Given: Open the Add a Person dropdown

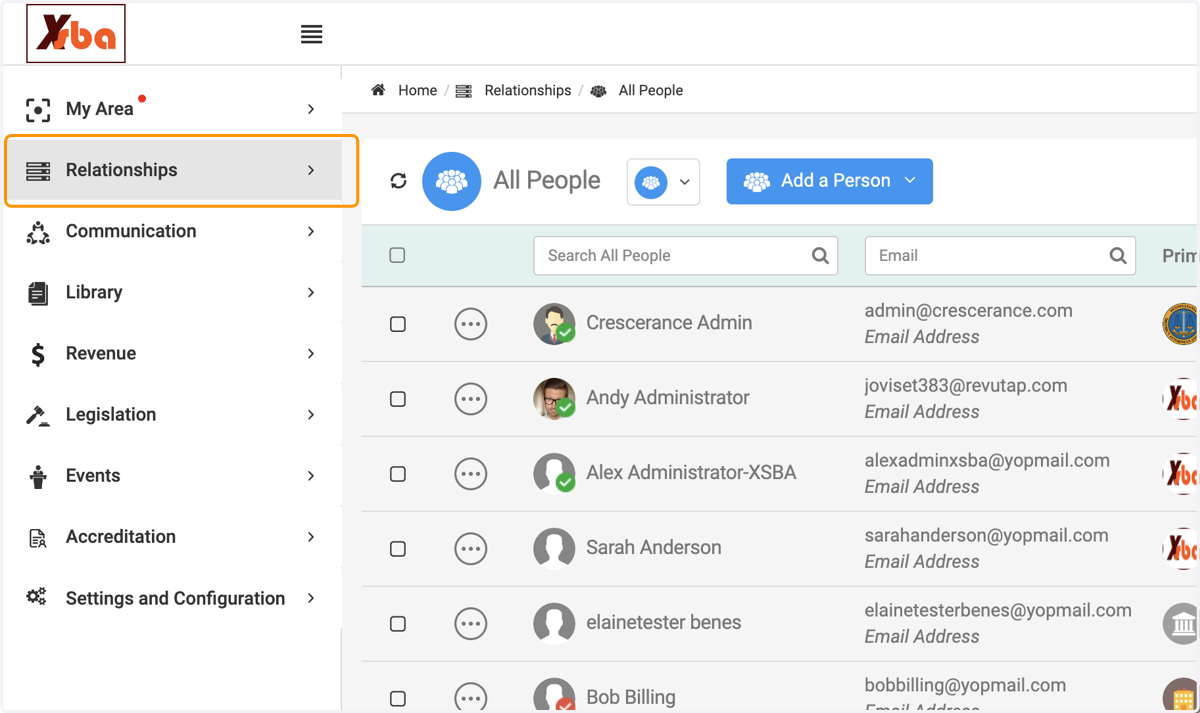Looking at the screenshot, I should click(829, 181).
